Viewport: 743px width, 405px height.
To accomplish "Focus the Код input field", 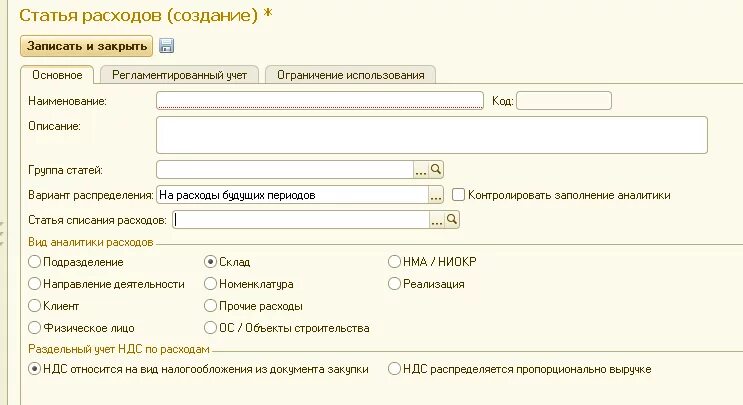I will (x=564, y=101).
